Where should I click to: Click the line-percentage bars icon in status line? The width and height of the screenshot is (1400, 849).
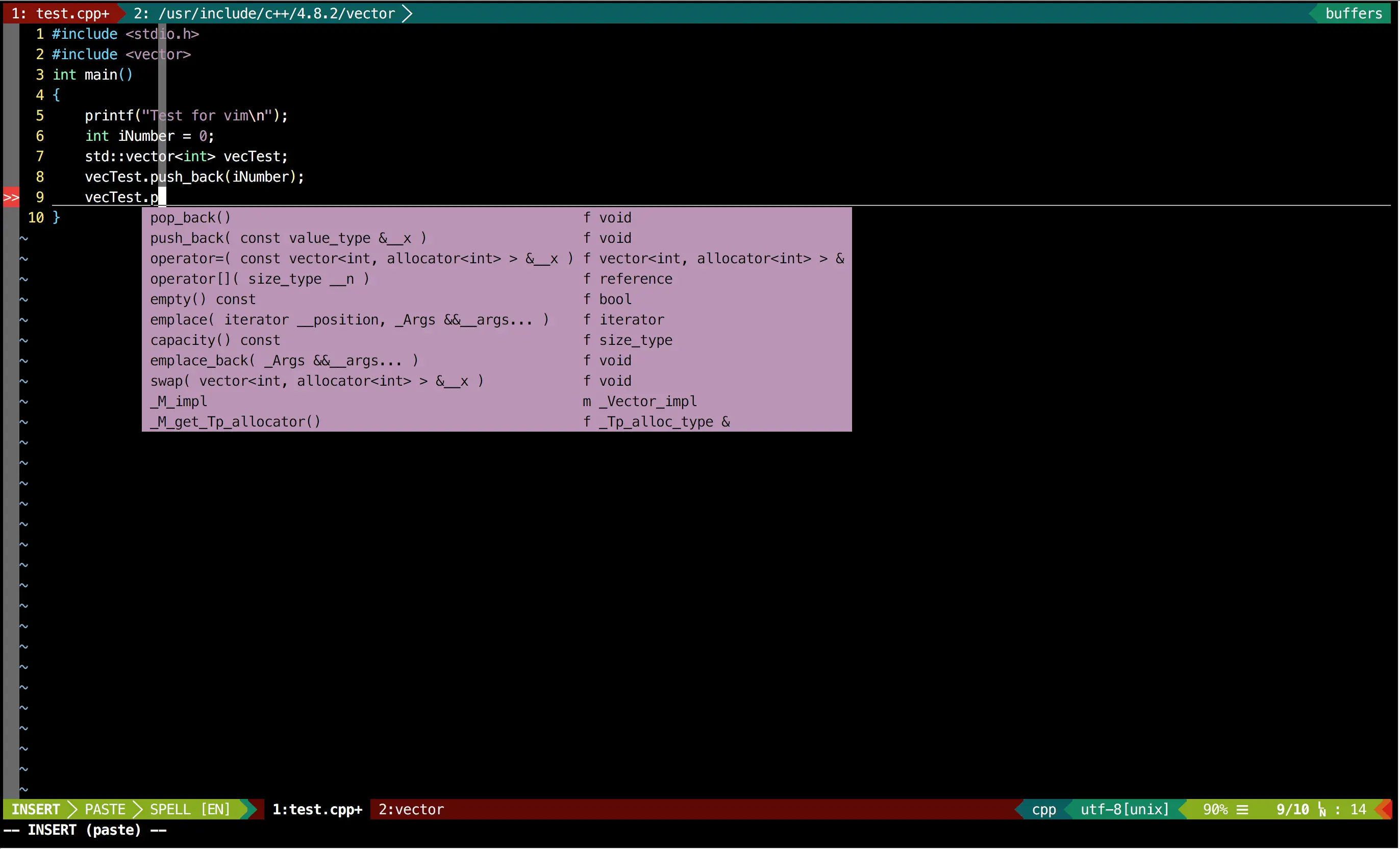1243,810
